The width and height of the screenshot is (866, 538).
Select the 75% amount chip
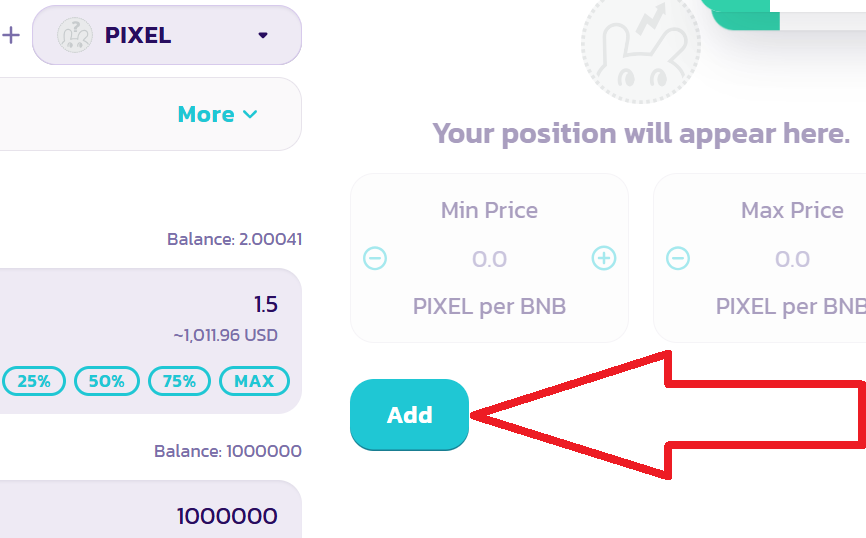click(179, 381)
